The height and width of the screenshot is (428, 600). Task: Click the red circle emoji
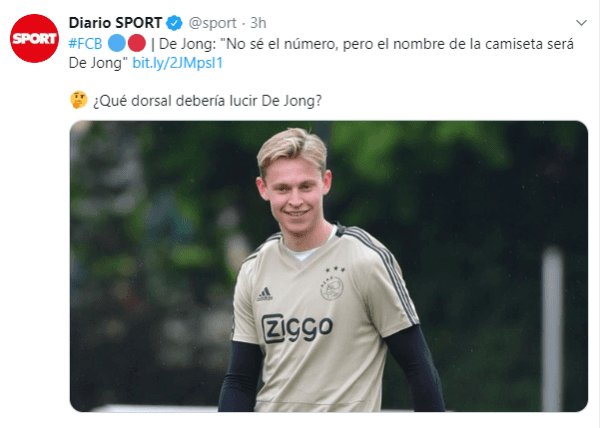point(137,43)
